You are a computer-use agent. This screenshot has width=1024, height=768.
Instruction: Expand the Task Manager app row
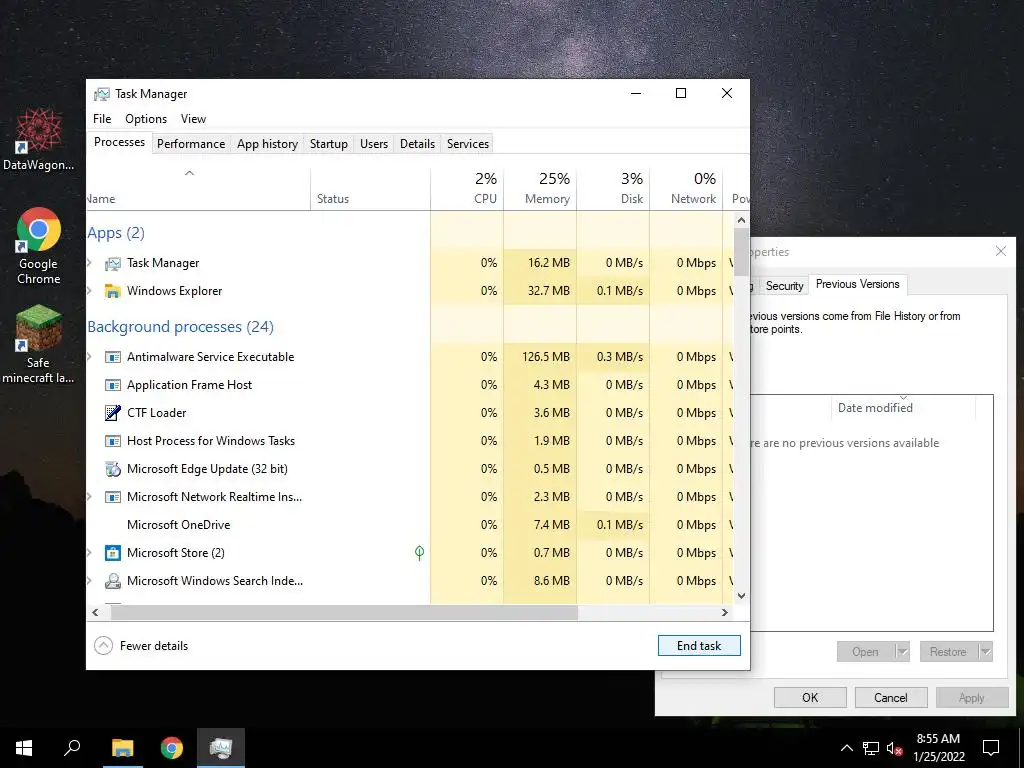tap(90, 263)
